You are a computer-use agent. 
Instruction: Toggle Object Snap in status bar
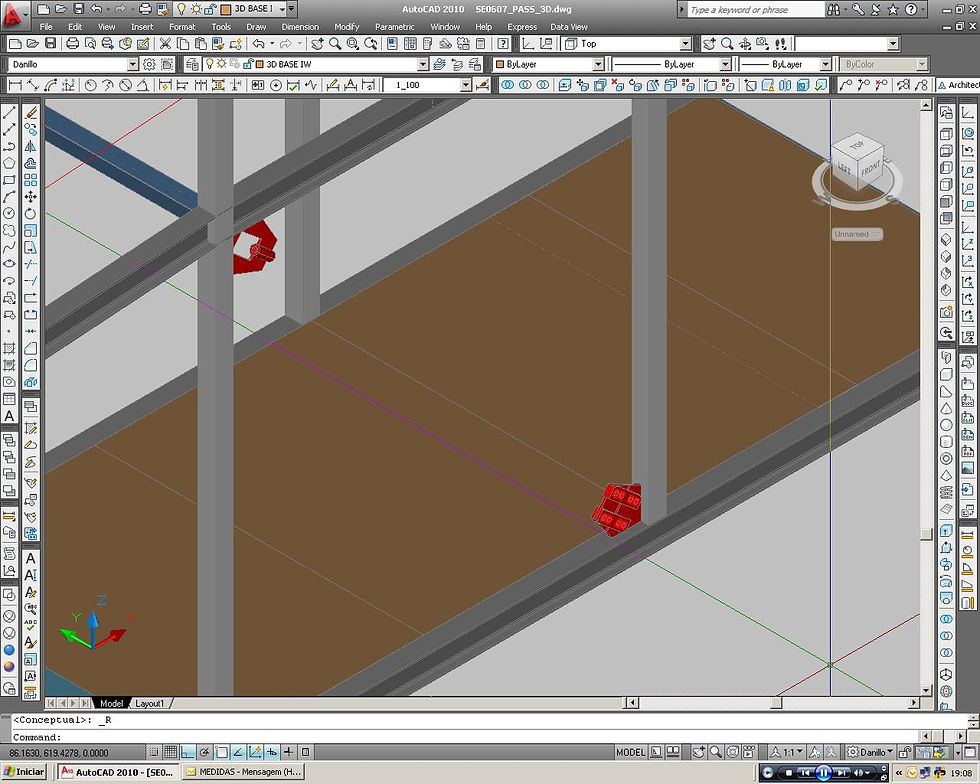(221, 752)
